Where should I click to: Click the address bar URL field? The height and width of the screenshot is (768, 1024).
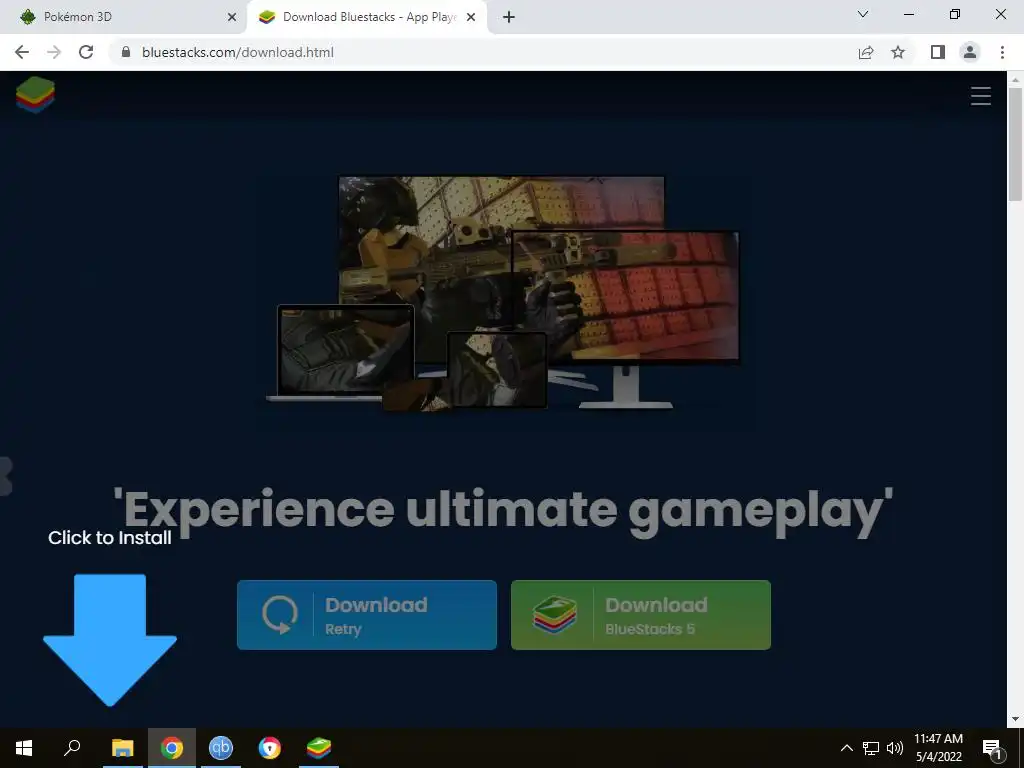[483, 52]
